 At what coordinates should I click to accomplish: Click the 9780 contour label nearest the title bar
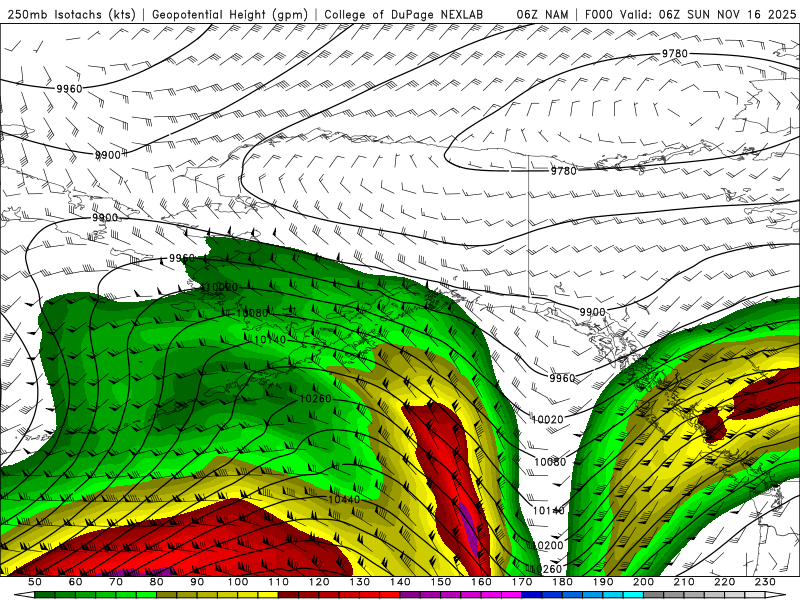point(674,54)
